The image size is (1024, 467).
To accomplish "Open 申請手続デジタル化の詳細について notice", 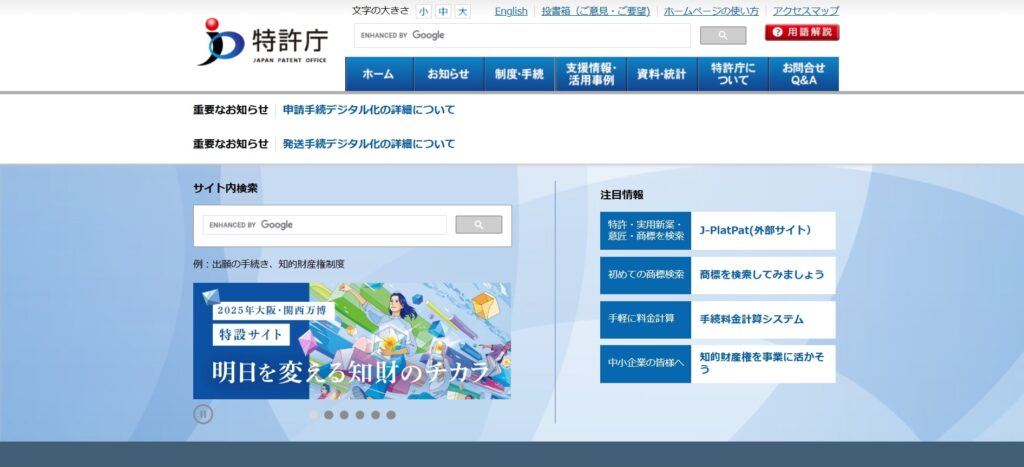I will [368, 110].
